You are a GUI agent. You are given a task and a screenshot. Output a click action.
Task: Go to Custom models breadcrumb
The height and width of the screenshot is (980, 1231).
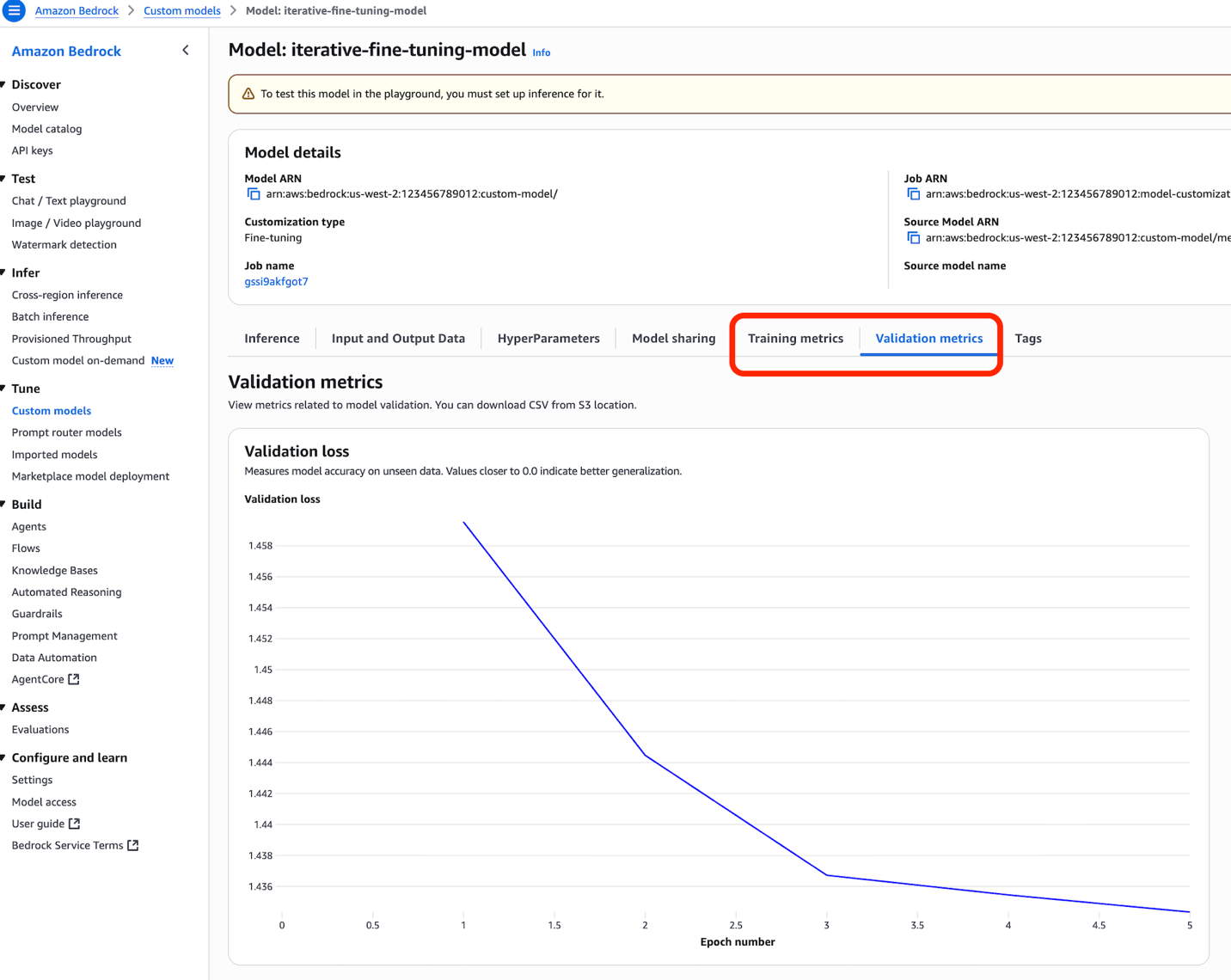(181, 10)
